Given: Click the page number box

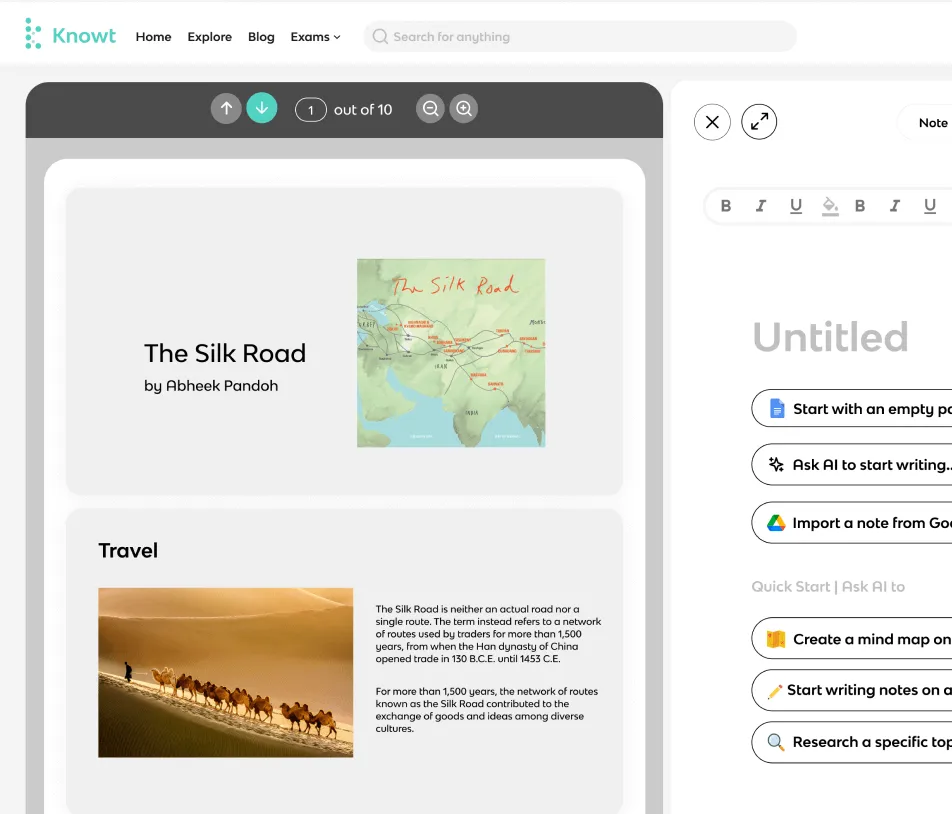Looking at the screenshot, I should (x=311, y=110).
